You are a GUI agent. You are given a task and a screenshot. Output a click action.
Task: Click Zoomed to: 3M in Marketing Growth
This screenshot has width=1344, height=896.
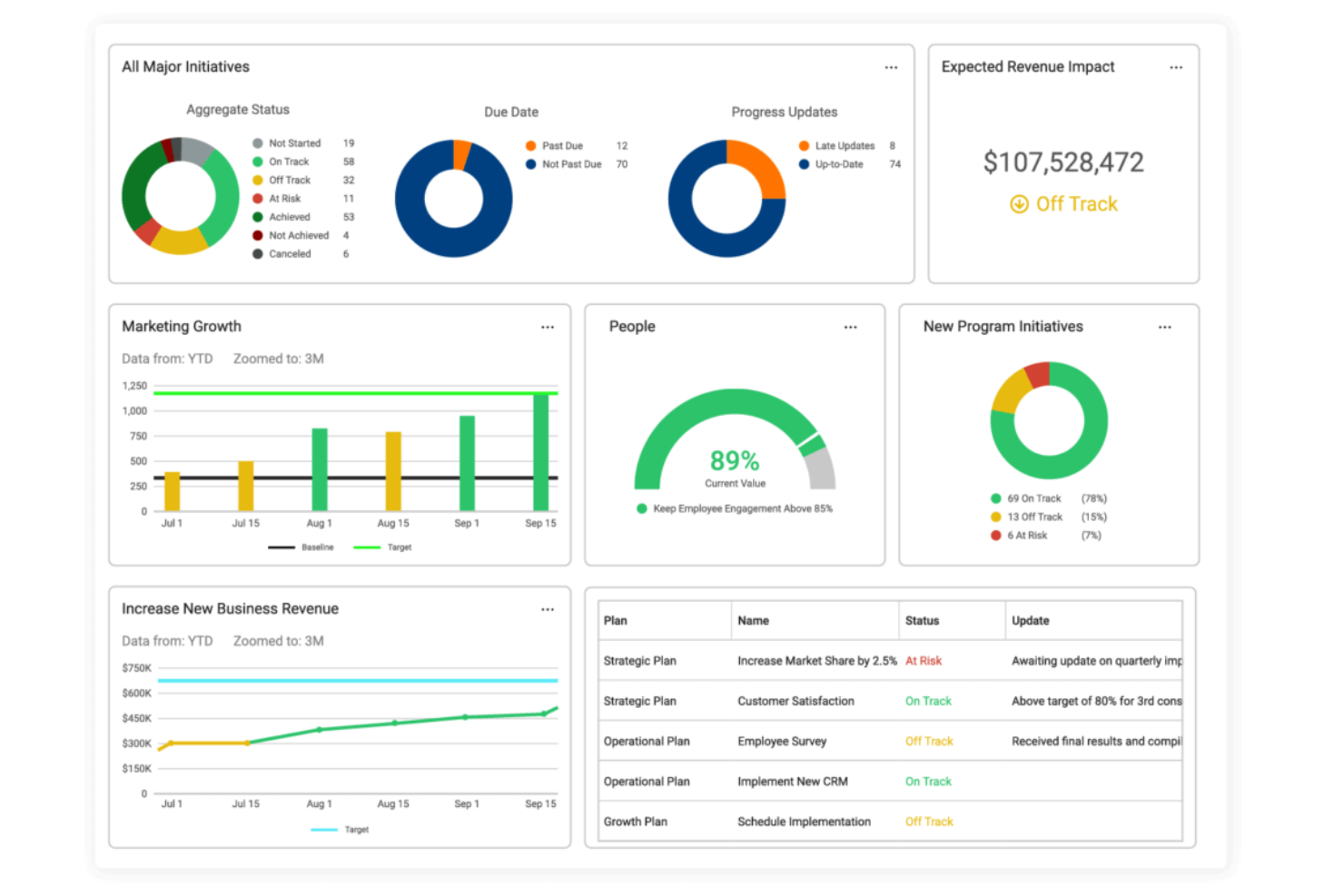pyautogui.click(x=278, y=359)
